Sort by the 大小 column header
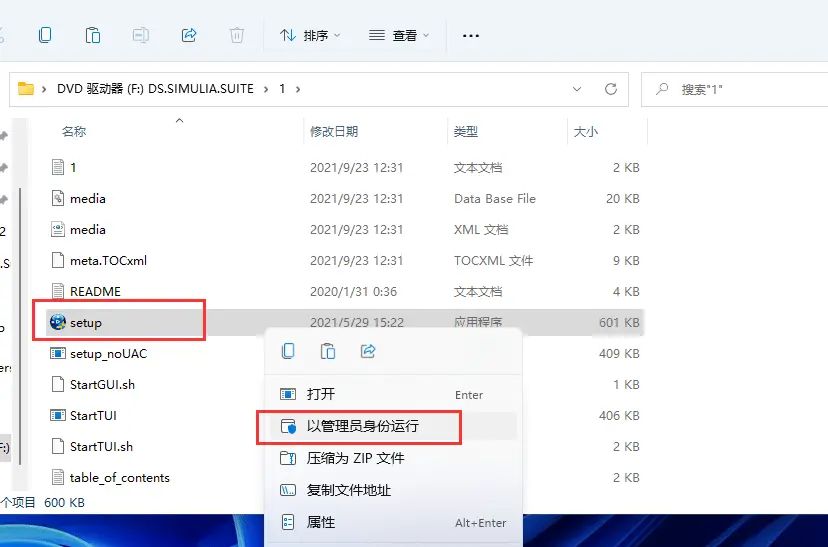This screenshot has height=547, width=828. 586,131
